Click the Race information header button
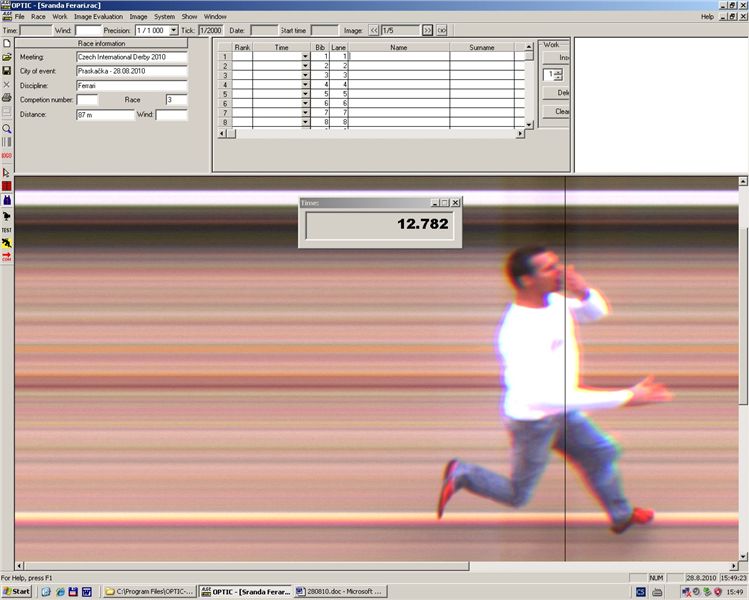Image resolution: width=749 pixels, height=600 pixels. pyautogui.click(x=101, y=43)
